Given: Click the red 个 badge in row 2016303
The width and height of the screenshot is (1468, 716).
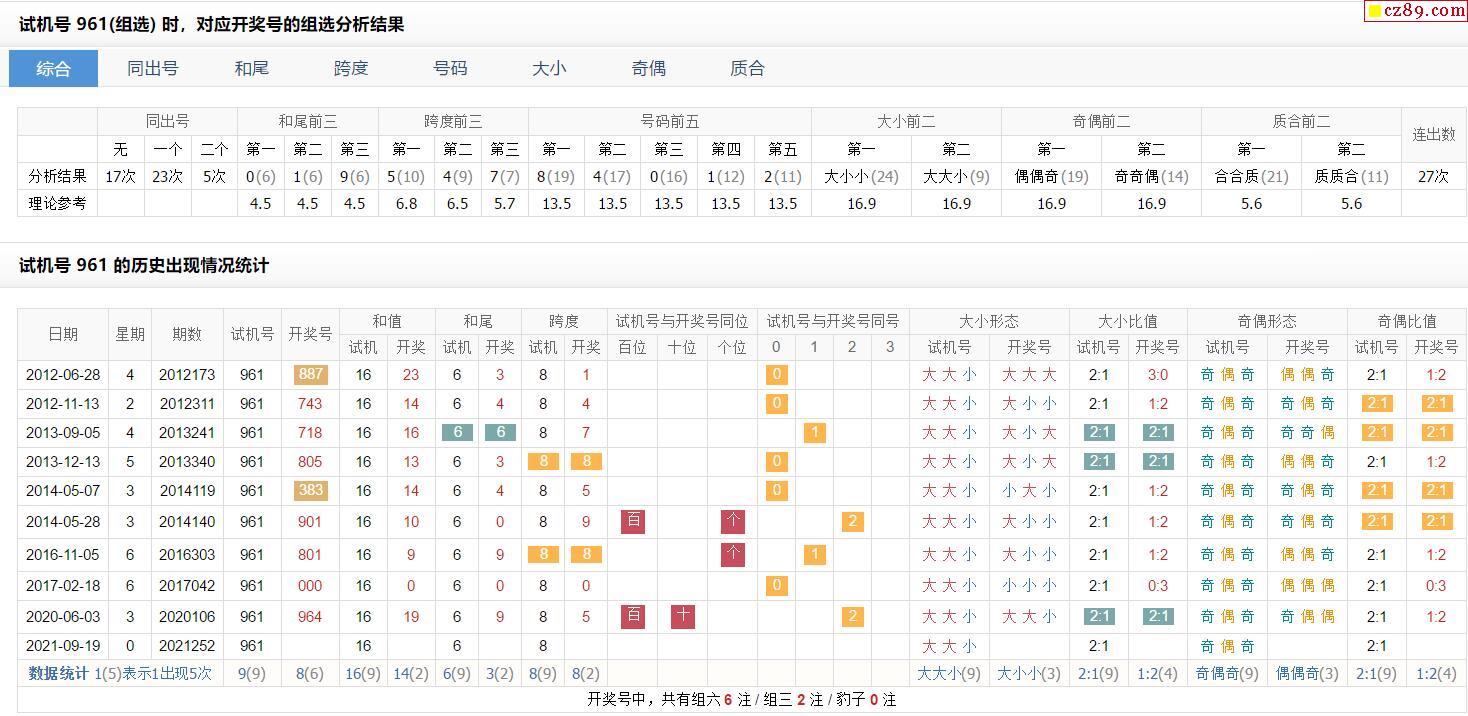Looking at the screenshot, I should (733, 554).
